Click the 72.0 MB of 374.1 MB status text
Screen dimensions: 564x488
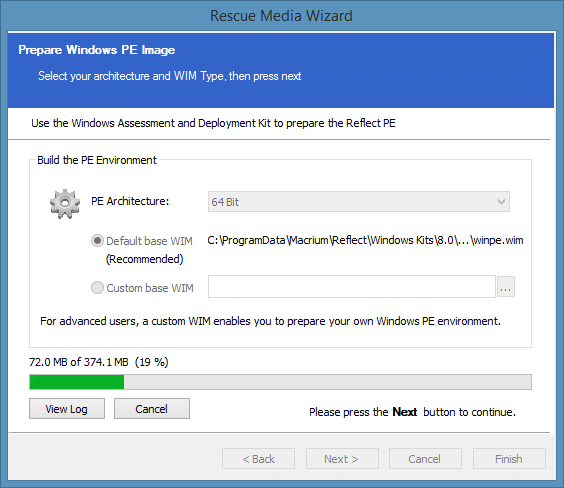[99, 362]
